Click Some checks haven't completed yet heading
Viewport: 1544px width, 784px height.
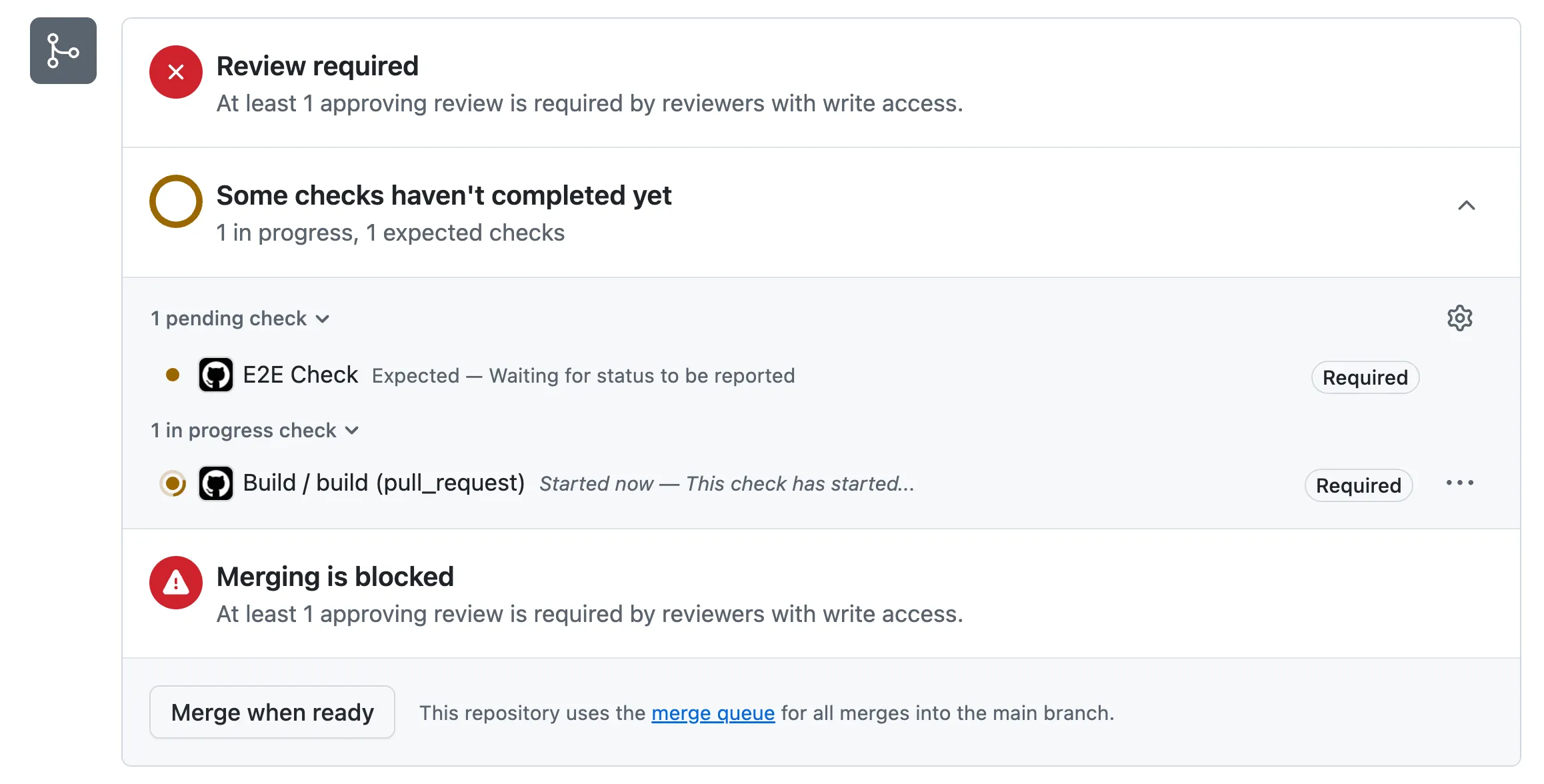coord(444,196)
